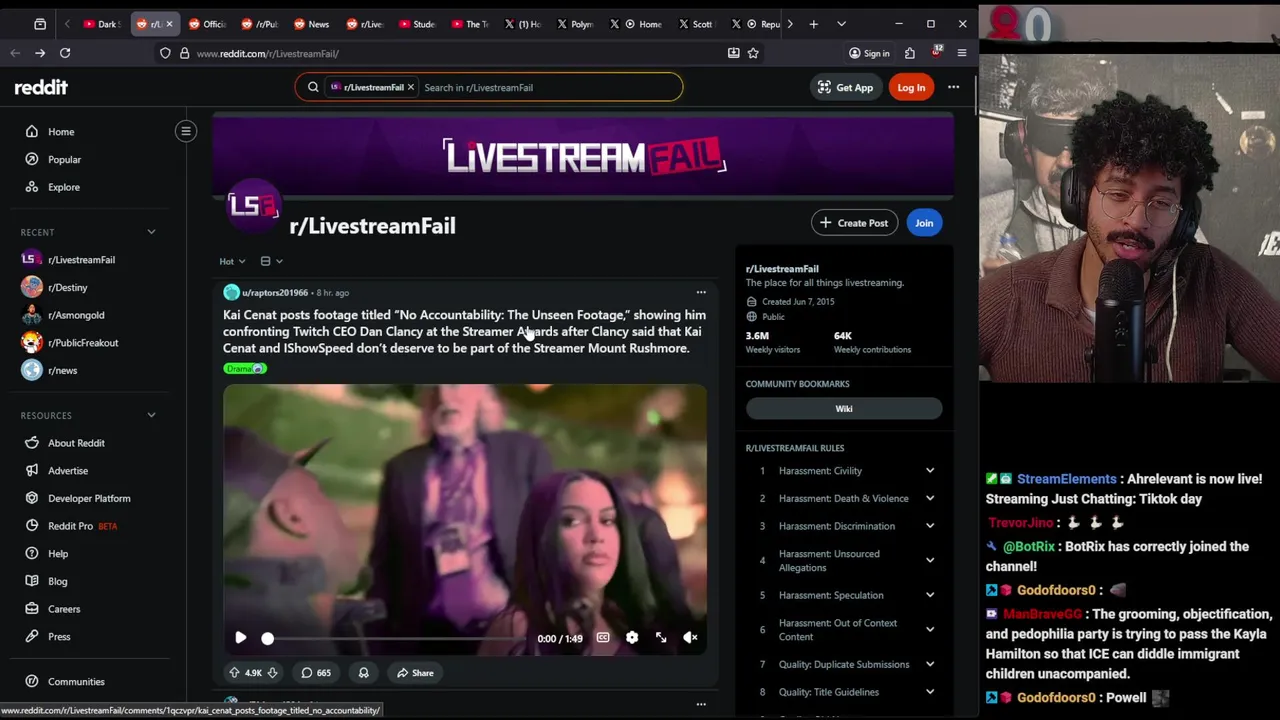Open r/PublicFreakout from recent communities

(82, 343)
